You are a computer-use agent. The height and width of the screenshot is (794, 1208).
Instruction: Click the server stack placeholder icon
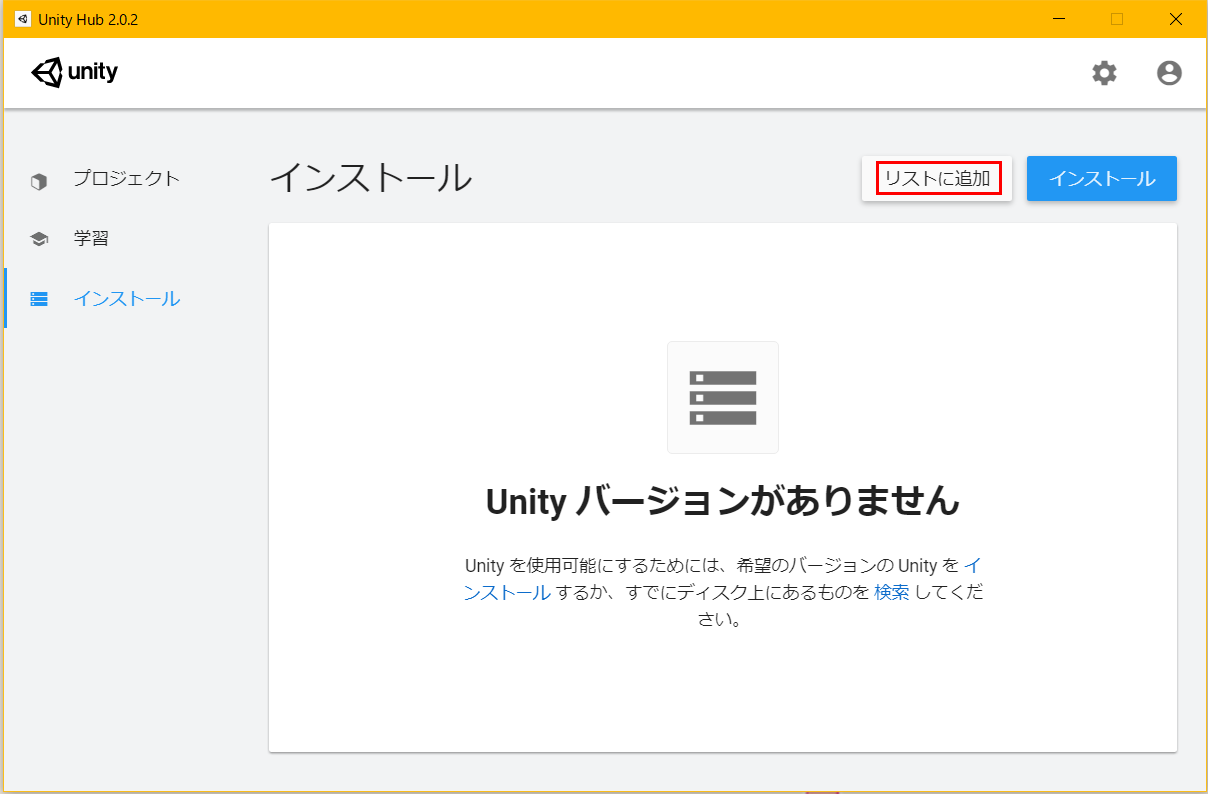pyautogui.click(x=723, y=397)
